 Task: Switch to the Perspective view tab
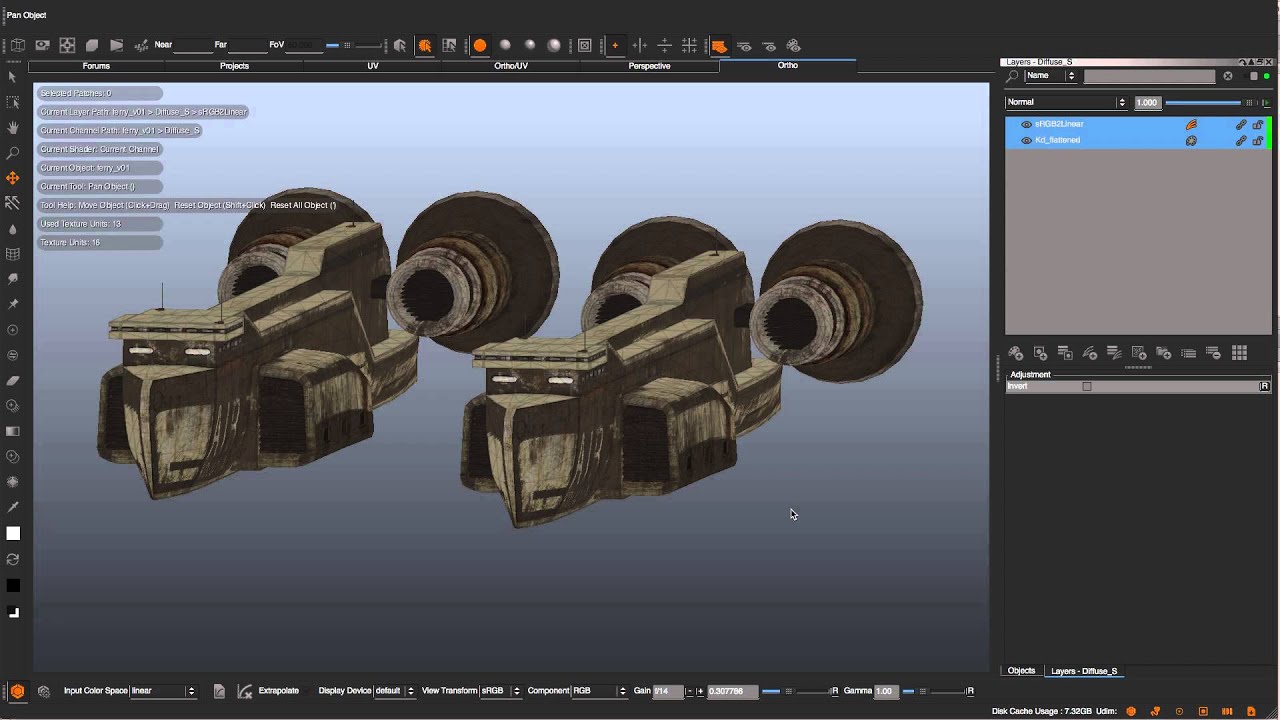(x=649, y=66)
